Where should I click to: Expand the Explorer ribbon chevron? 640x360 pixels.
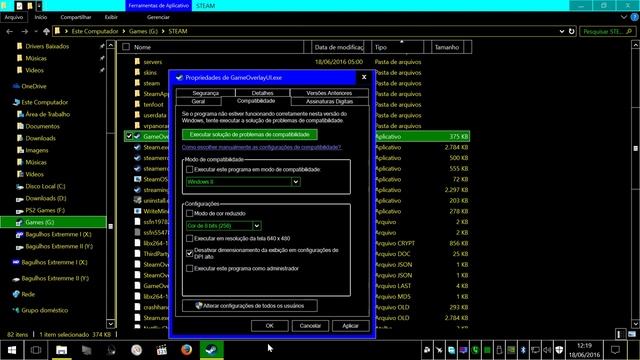[x=624, y=18]
